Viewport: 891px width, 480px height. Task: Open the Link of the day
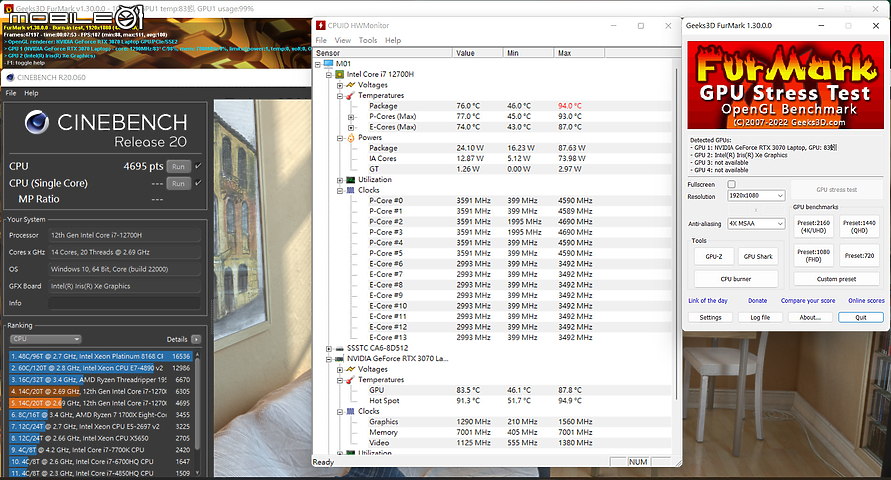[x=708, y=300]
